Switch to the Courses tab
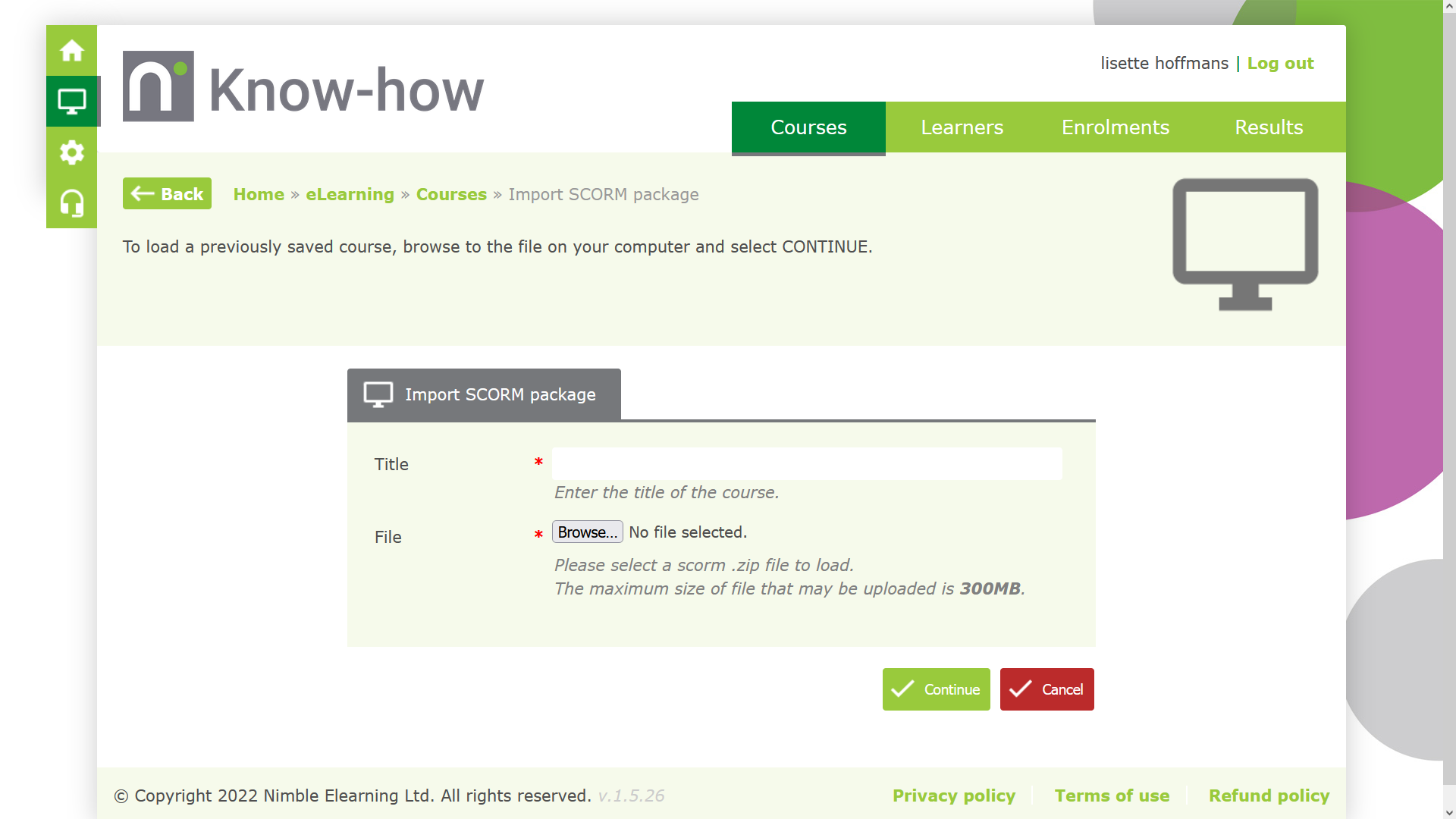The height and width of the screenshot is (819, 1456). pos(808,127)
